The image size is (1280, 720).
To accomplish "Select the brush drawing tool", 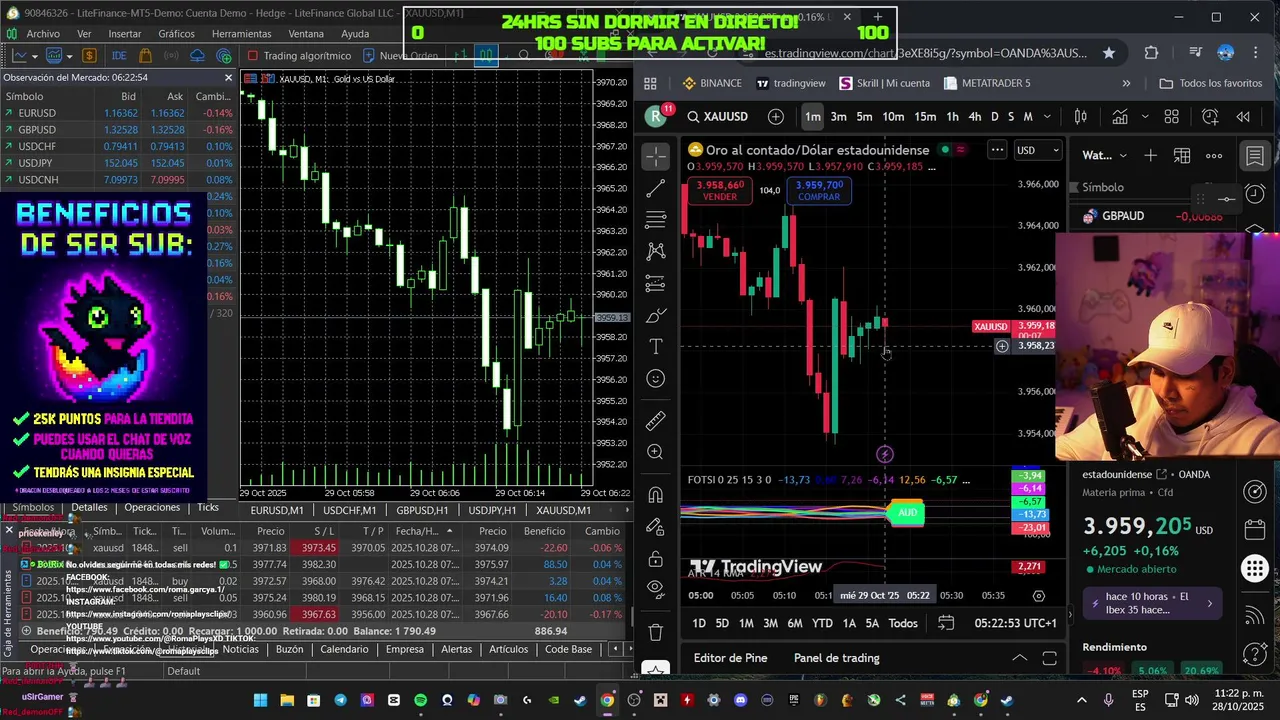I will 656,316.
